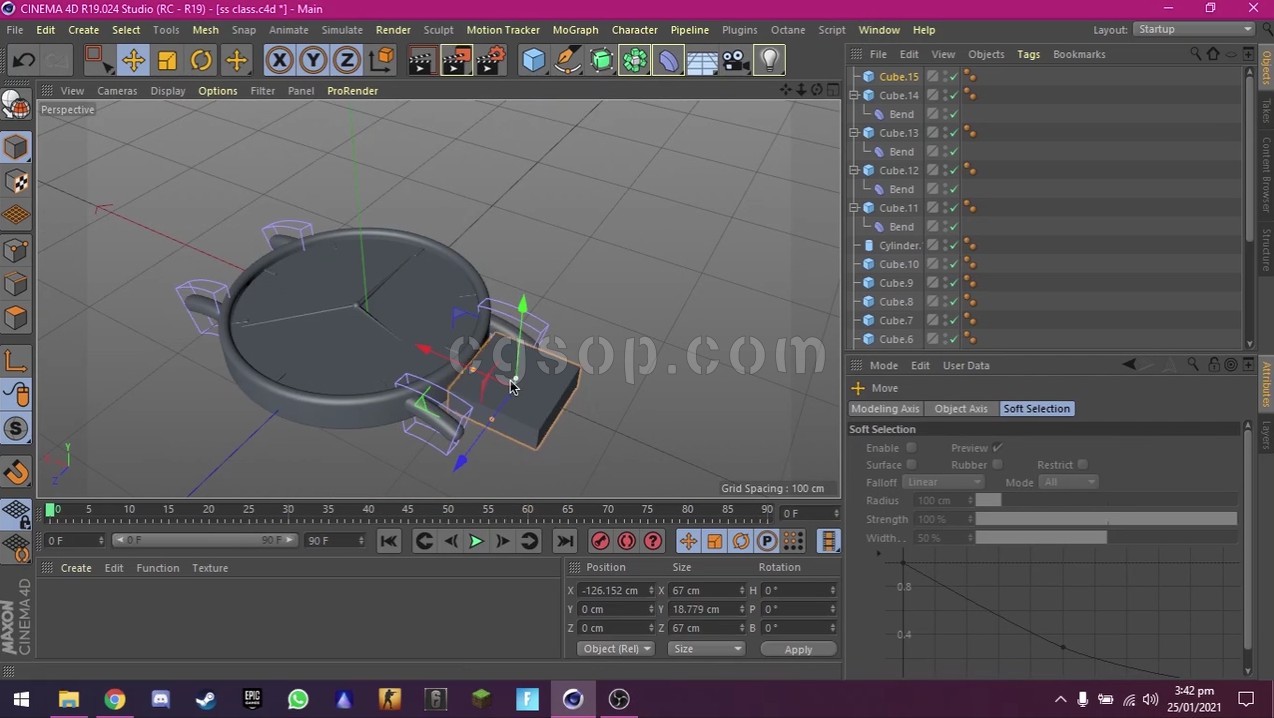Image resolution: width=1274 pixels, height=718 pixels.
Task: Open the MoGraph menu
Action: pyautogui.click(x=575, y=30)
